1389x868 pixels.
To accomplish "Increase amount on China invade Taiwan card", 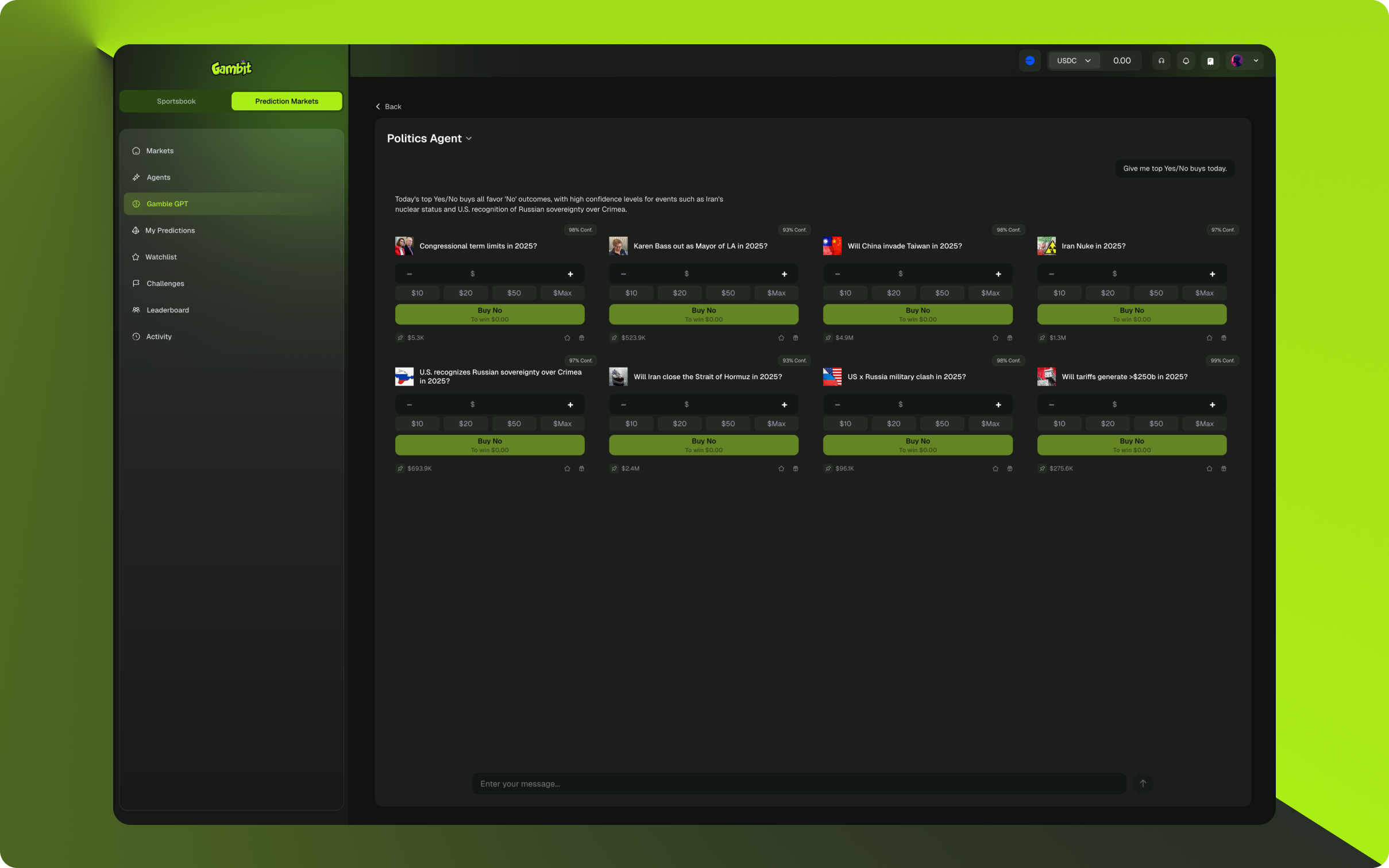I will (x=998, y=274).
